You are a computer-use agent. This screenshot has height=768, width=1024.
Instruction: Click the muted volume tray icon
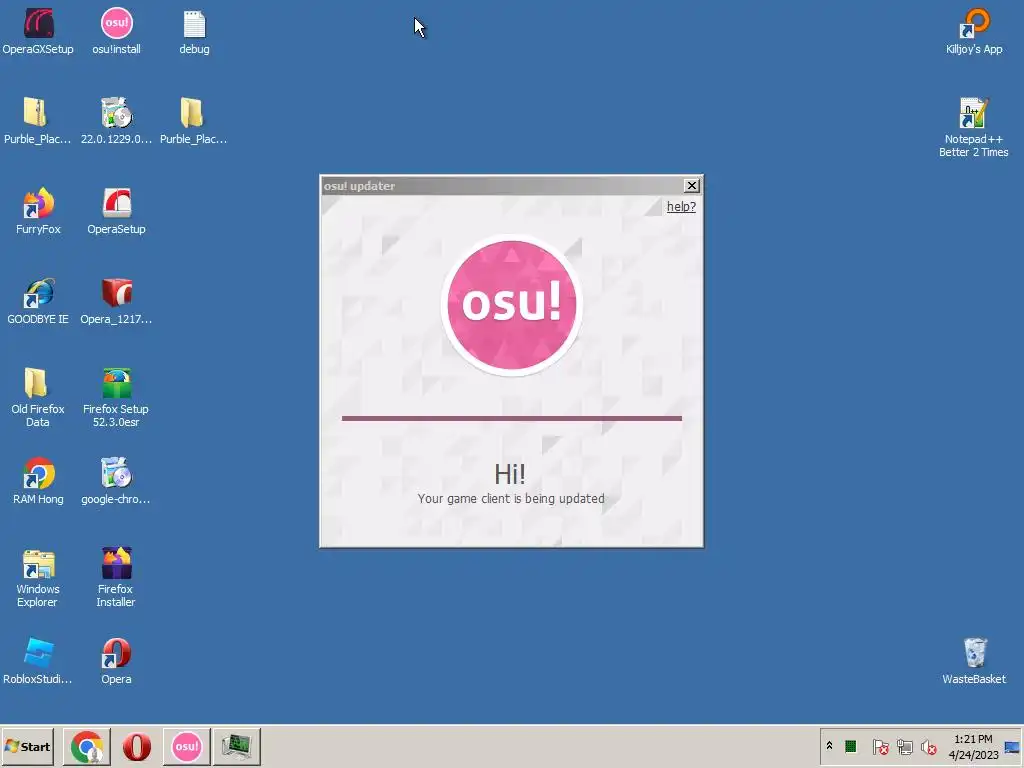[929, 746]
